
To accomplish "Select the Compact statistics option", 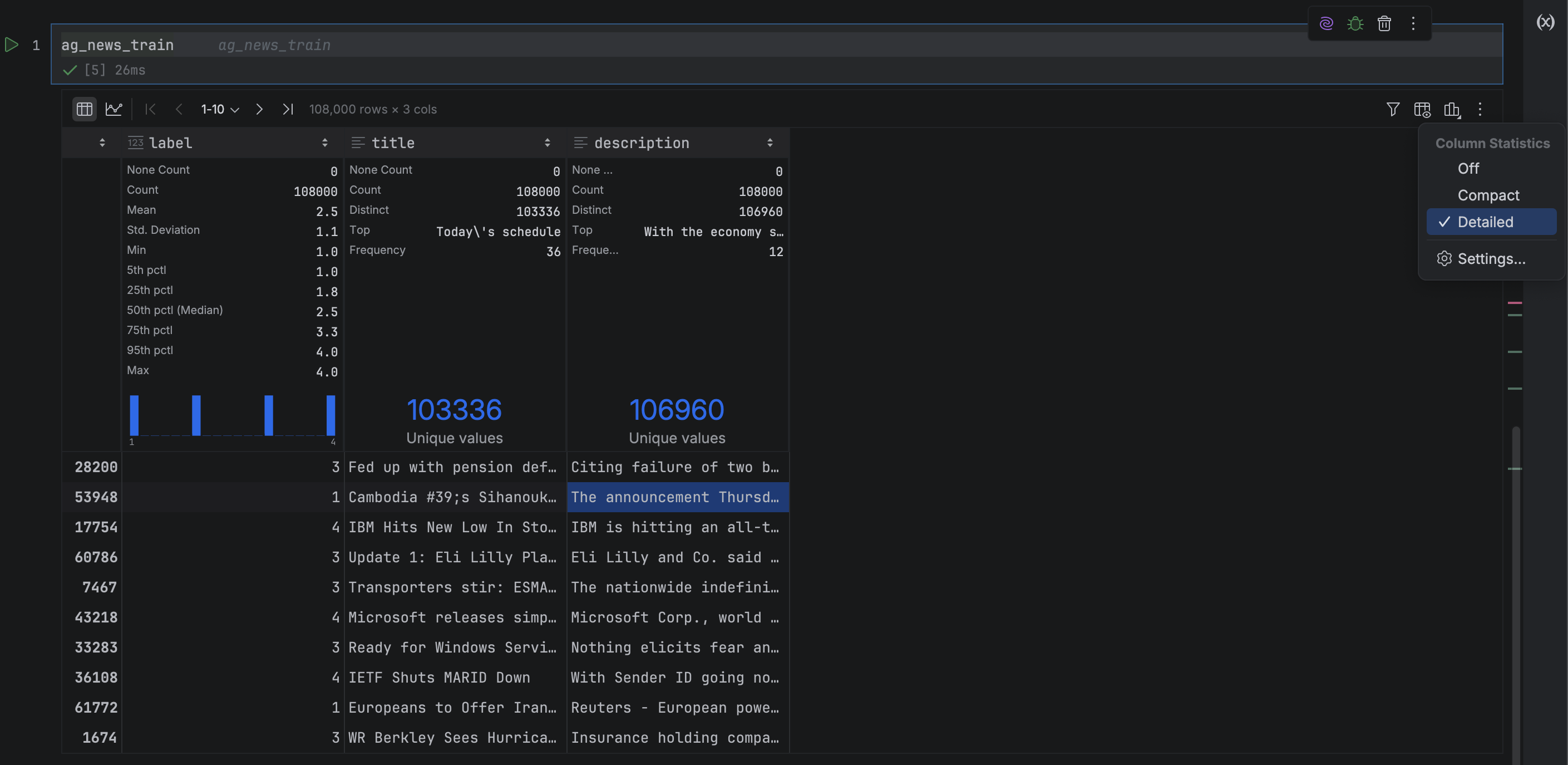I will [x=1488, y=195].
